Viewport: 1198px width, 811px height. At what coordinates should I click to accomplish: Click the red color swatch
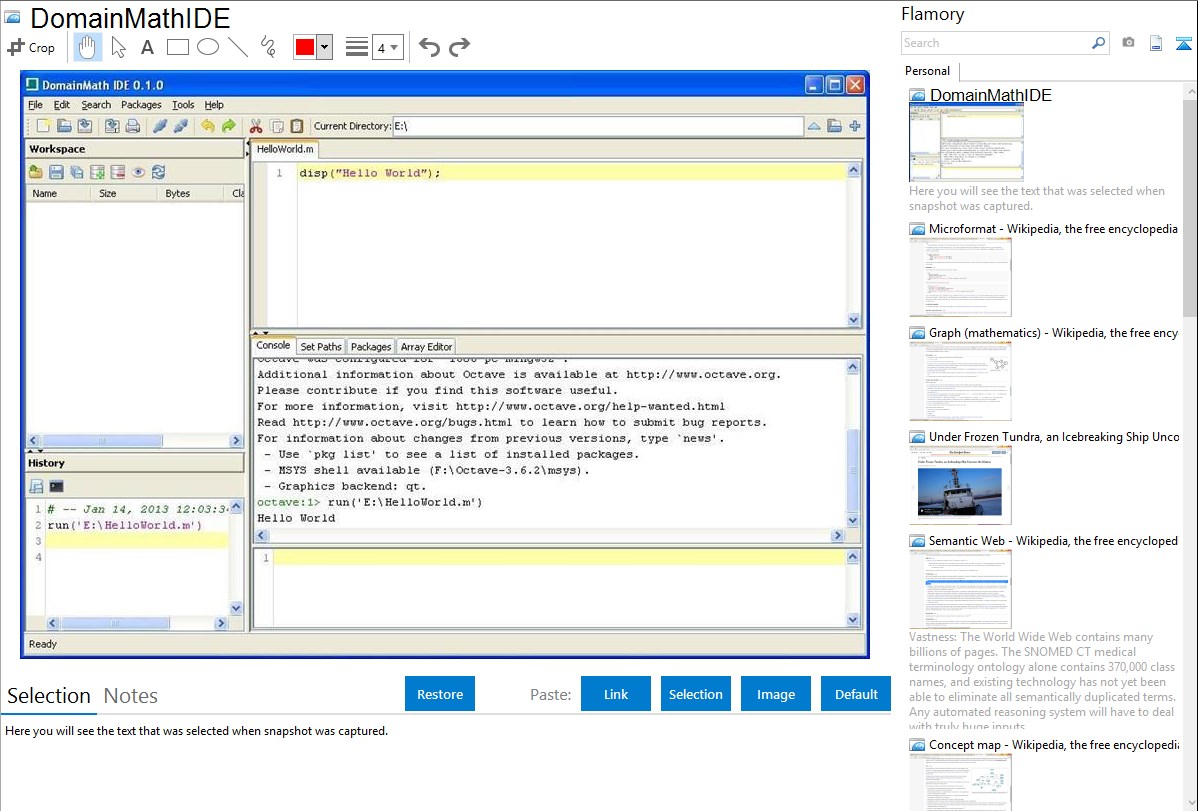[x=305, y=47]
